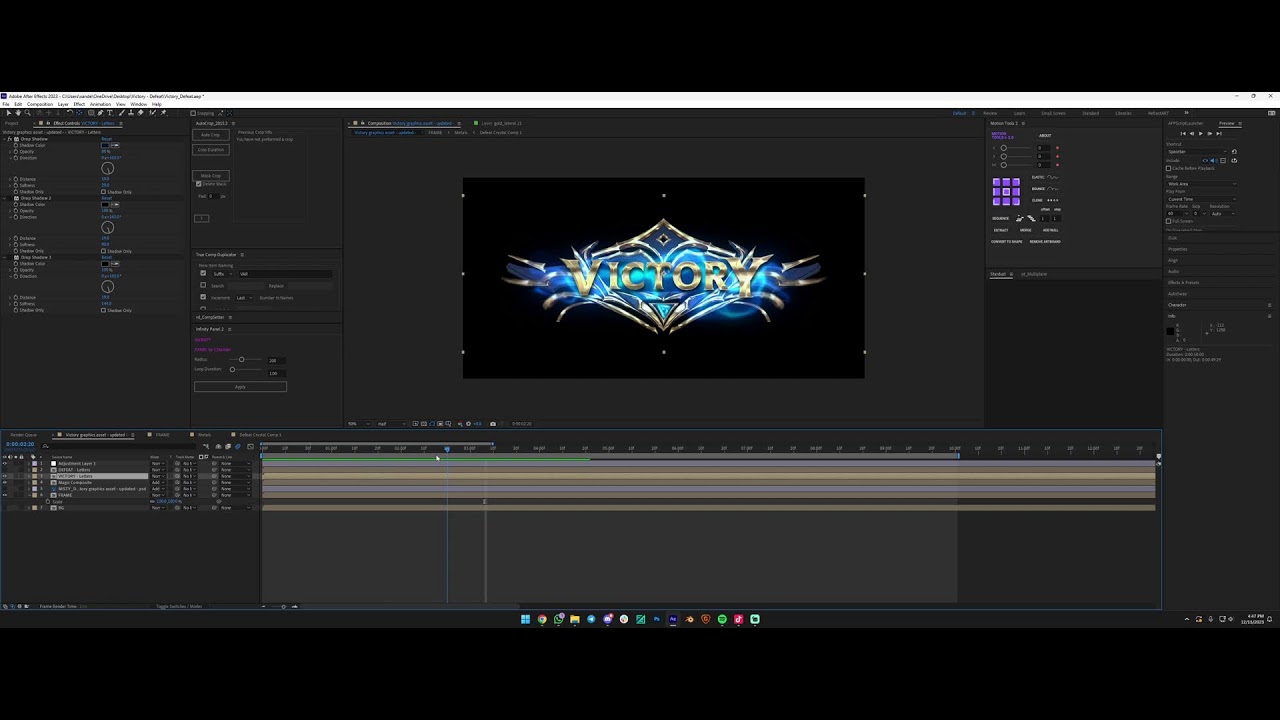Open the timeline Graph Editor

tap(250, 446)
